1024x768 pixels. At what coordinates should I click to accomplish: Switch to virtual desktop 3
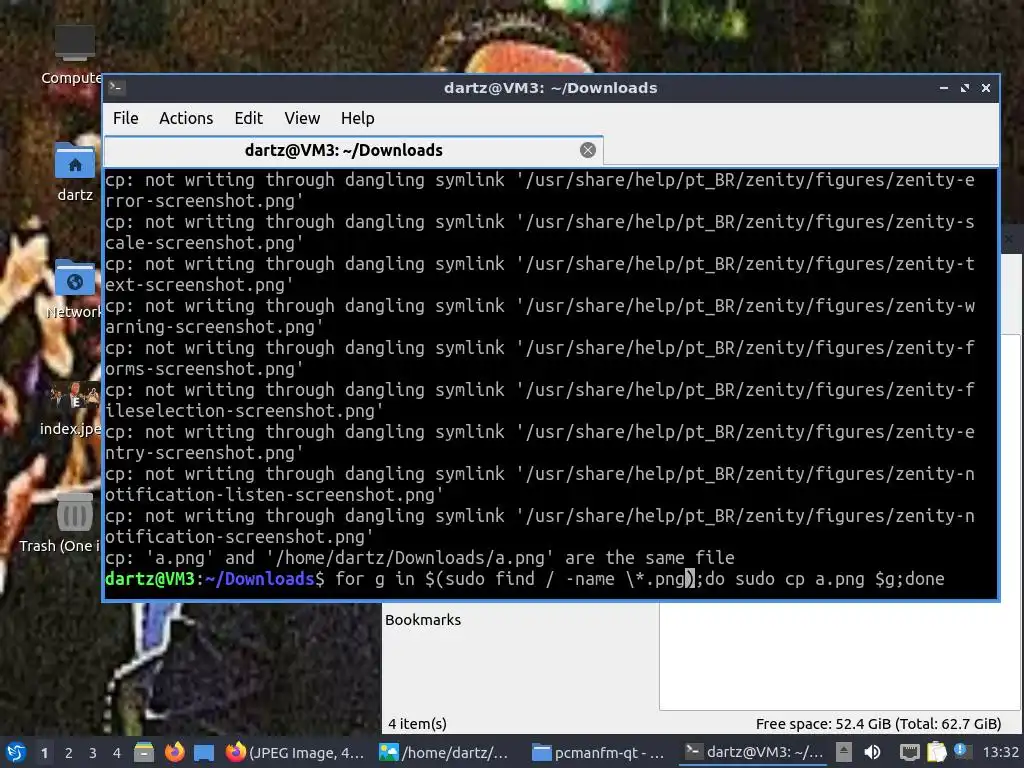(x=93, y=753)
